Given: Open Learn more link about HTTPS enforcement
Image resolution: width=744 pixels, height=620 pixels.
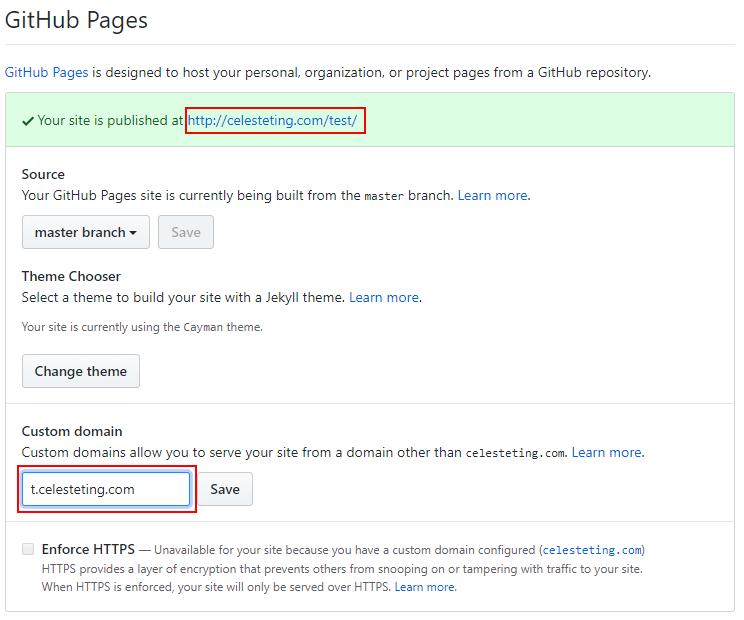Looking at the screenshot, I should [425, 587].
